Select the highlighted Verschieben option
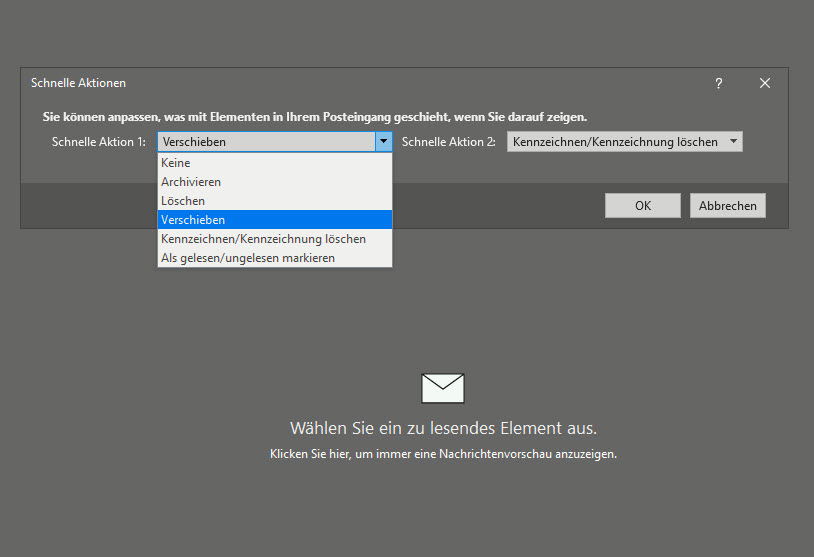 (x=275, y=220)
